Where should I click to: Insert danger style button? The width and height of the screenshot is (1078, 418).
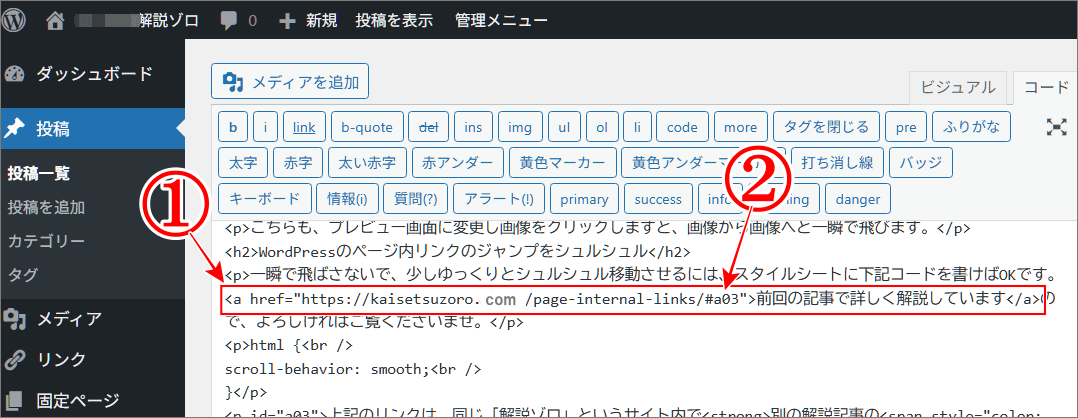coord(858,199)
